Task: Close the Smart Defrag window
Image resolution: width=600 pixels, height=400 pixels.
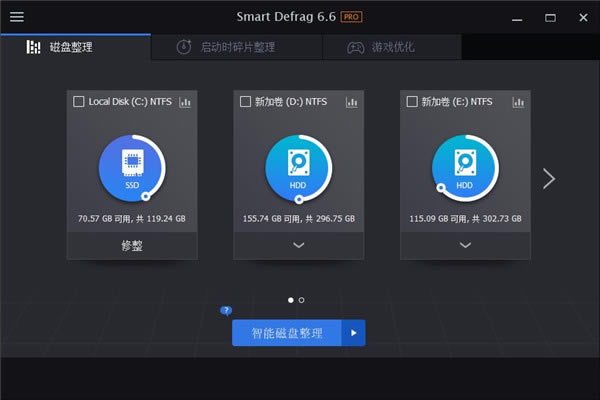Action: tap(583, 18)
